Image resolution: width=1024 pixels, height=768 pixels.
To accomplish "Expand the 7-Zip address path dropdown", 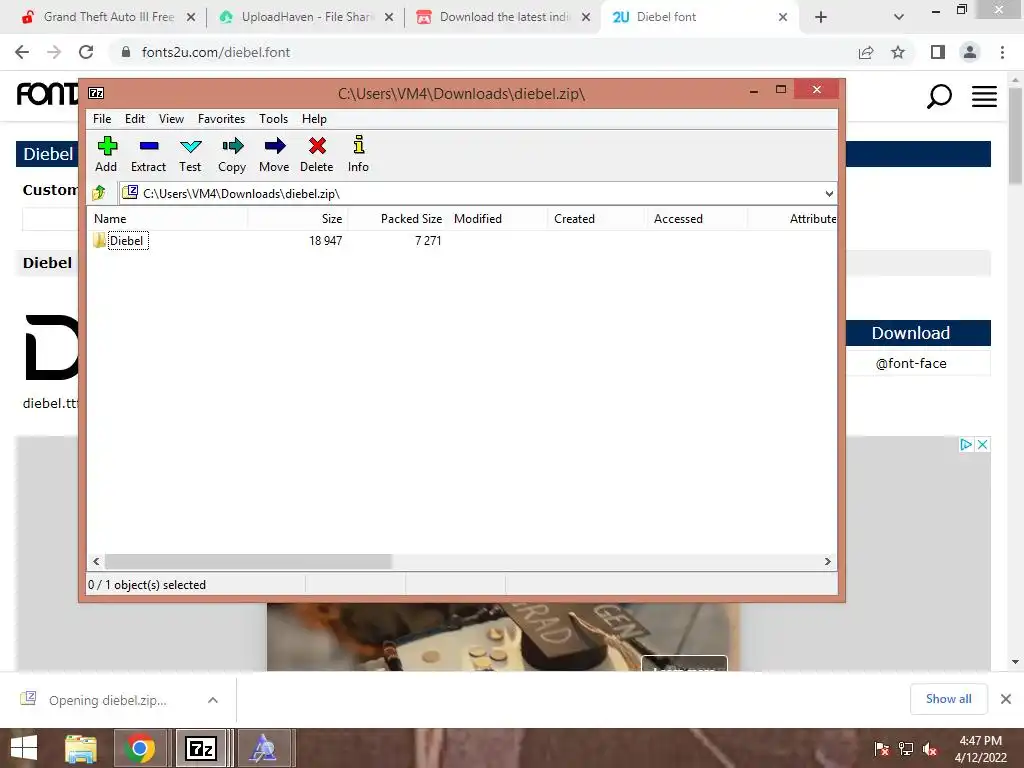I will point(829,193).
